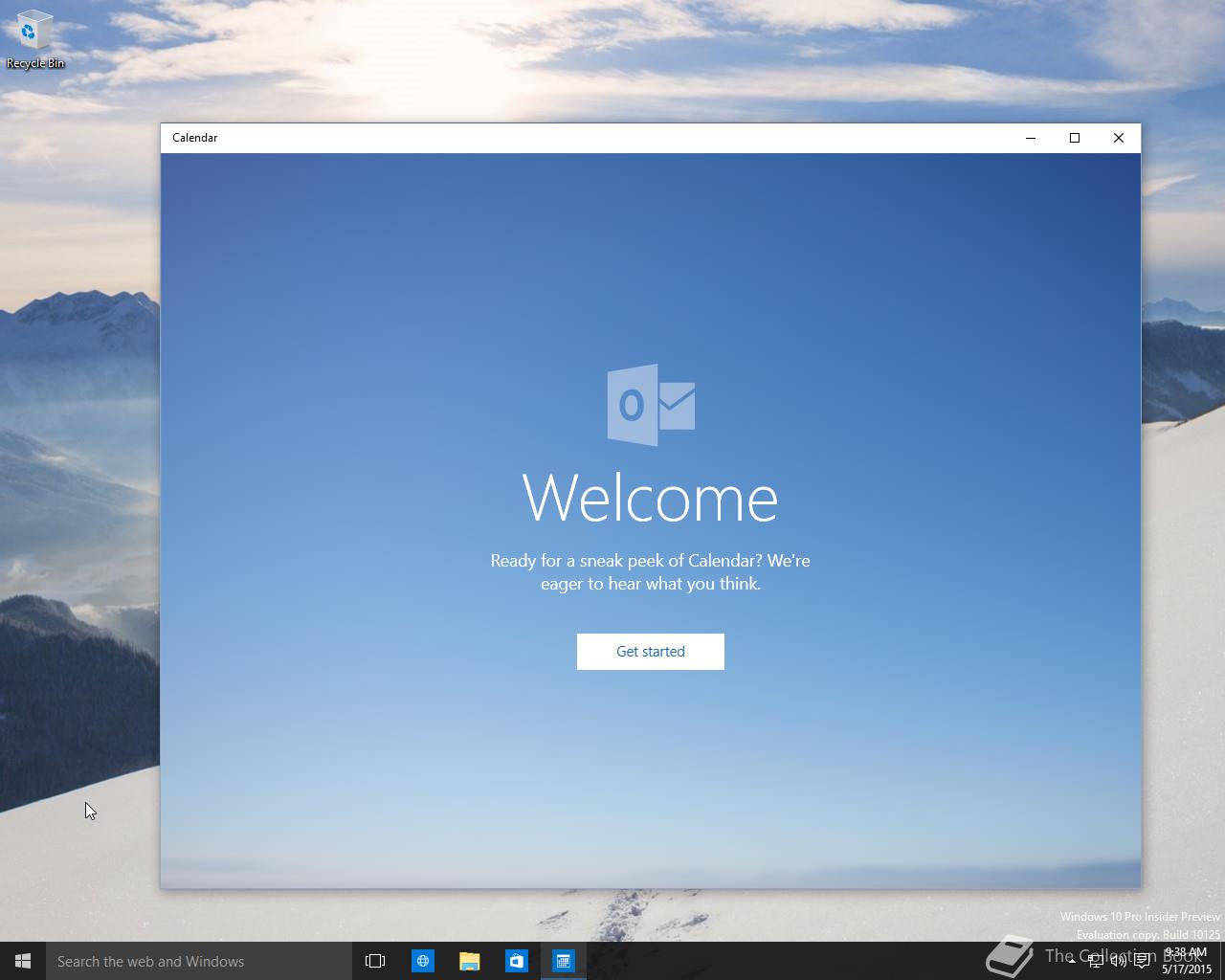
Task: Launch the globe browser icon on taskbar
Action: point(422,961)
